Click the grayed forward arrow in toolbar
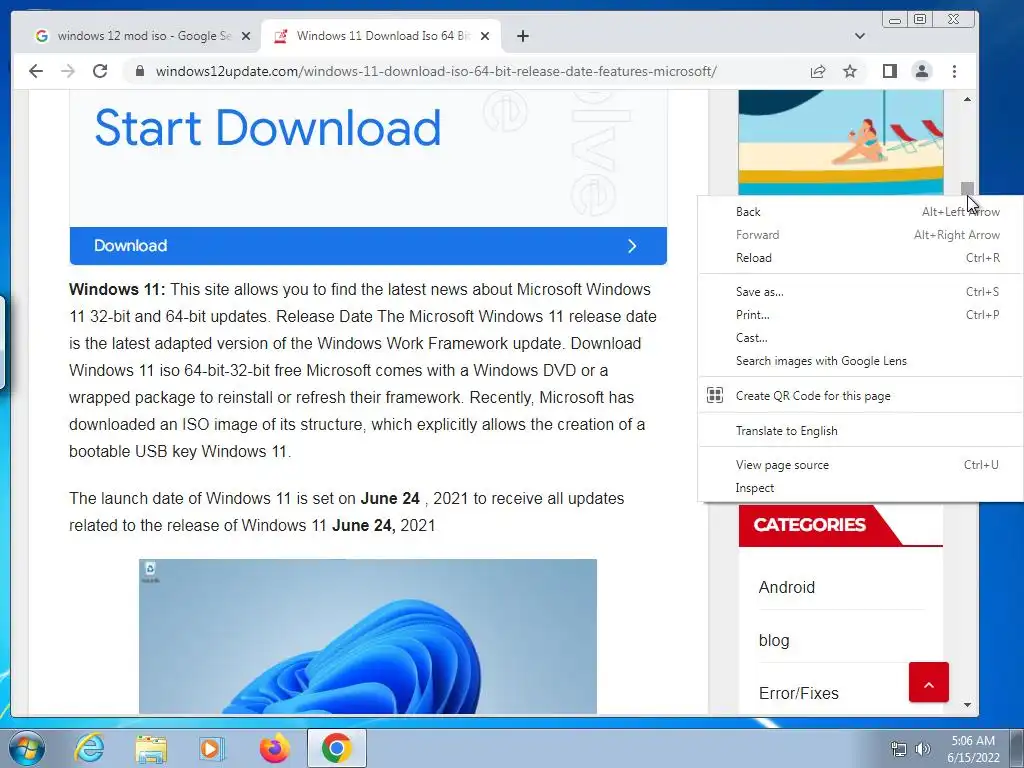Image resolution: width=1024 pixels, height=768 pixels. pos(68,71)
